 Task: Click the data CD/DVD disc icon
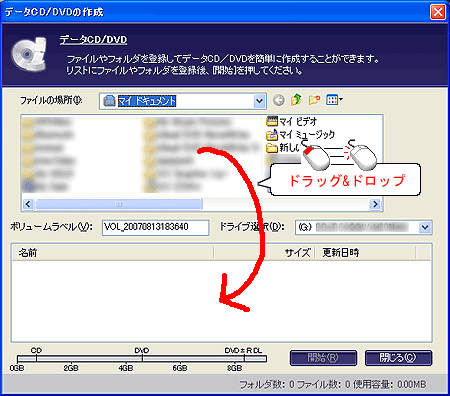29,54
